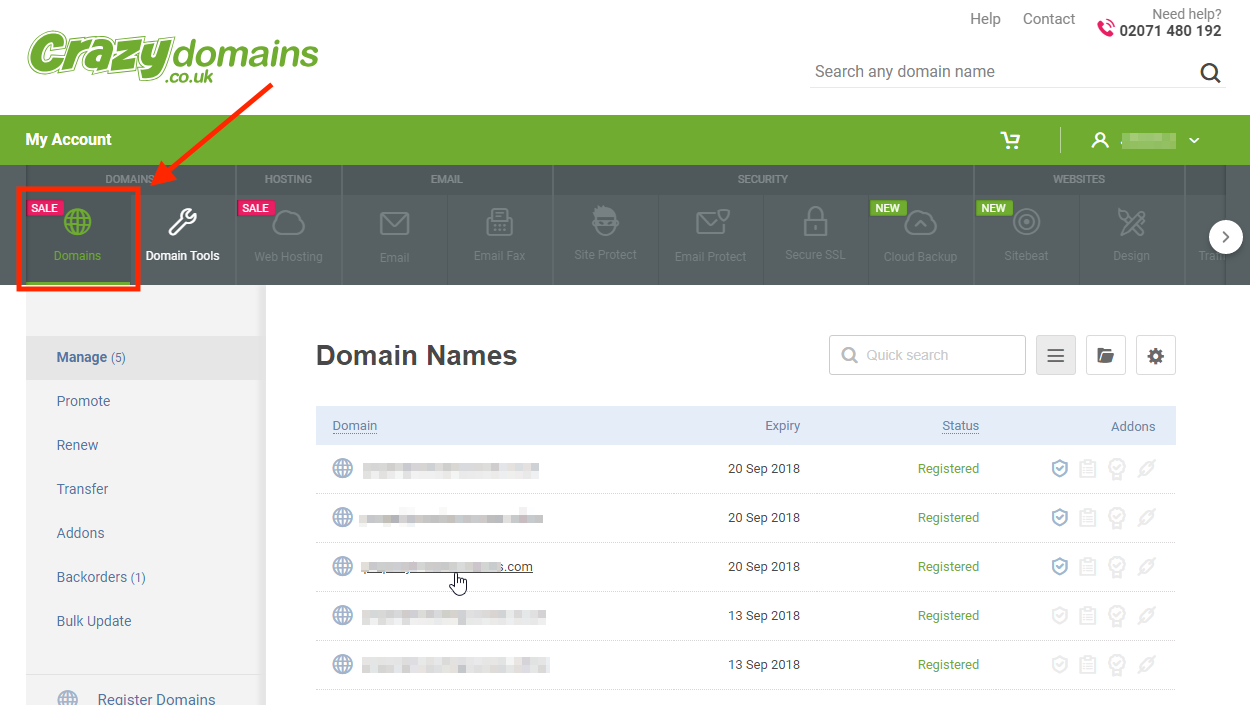Click certificate badge addon in first domain row
1250x705 pixels.
[1117, 469]
